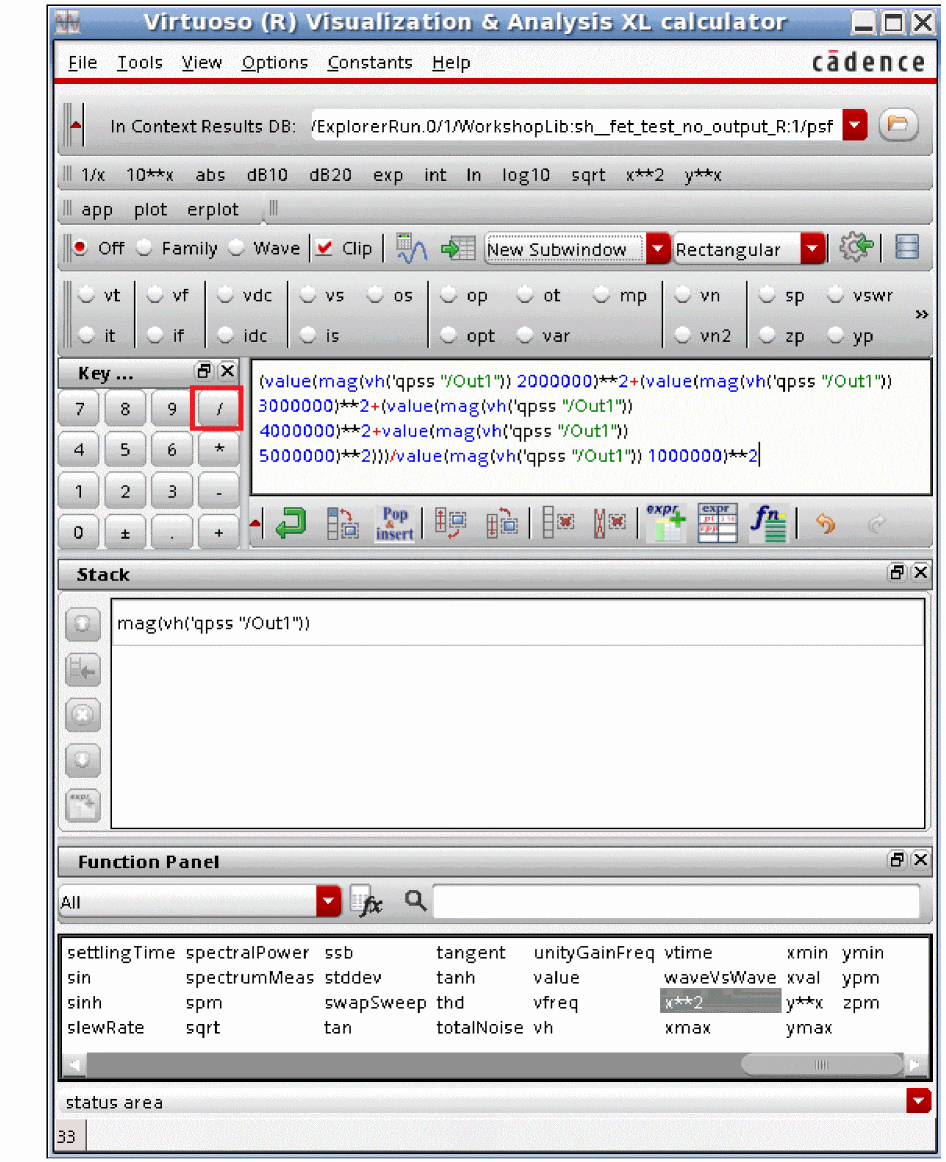Click the green Enter arrow icon below buffer
This screenshot has width=946, height=1162.
pos(290,524)
